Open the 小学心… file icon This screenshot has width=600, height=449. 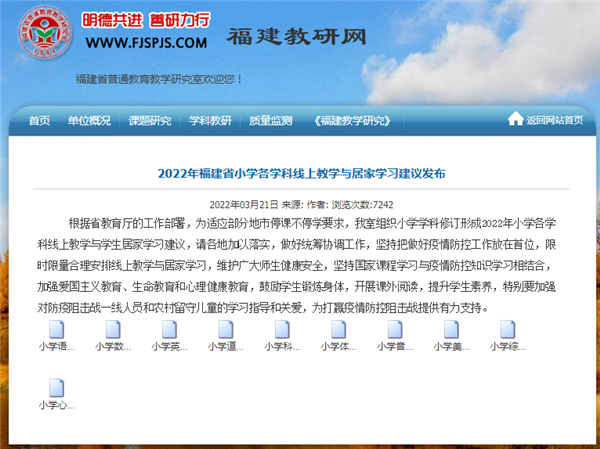tap(57, 388)
